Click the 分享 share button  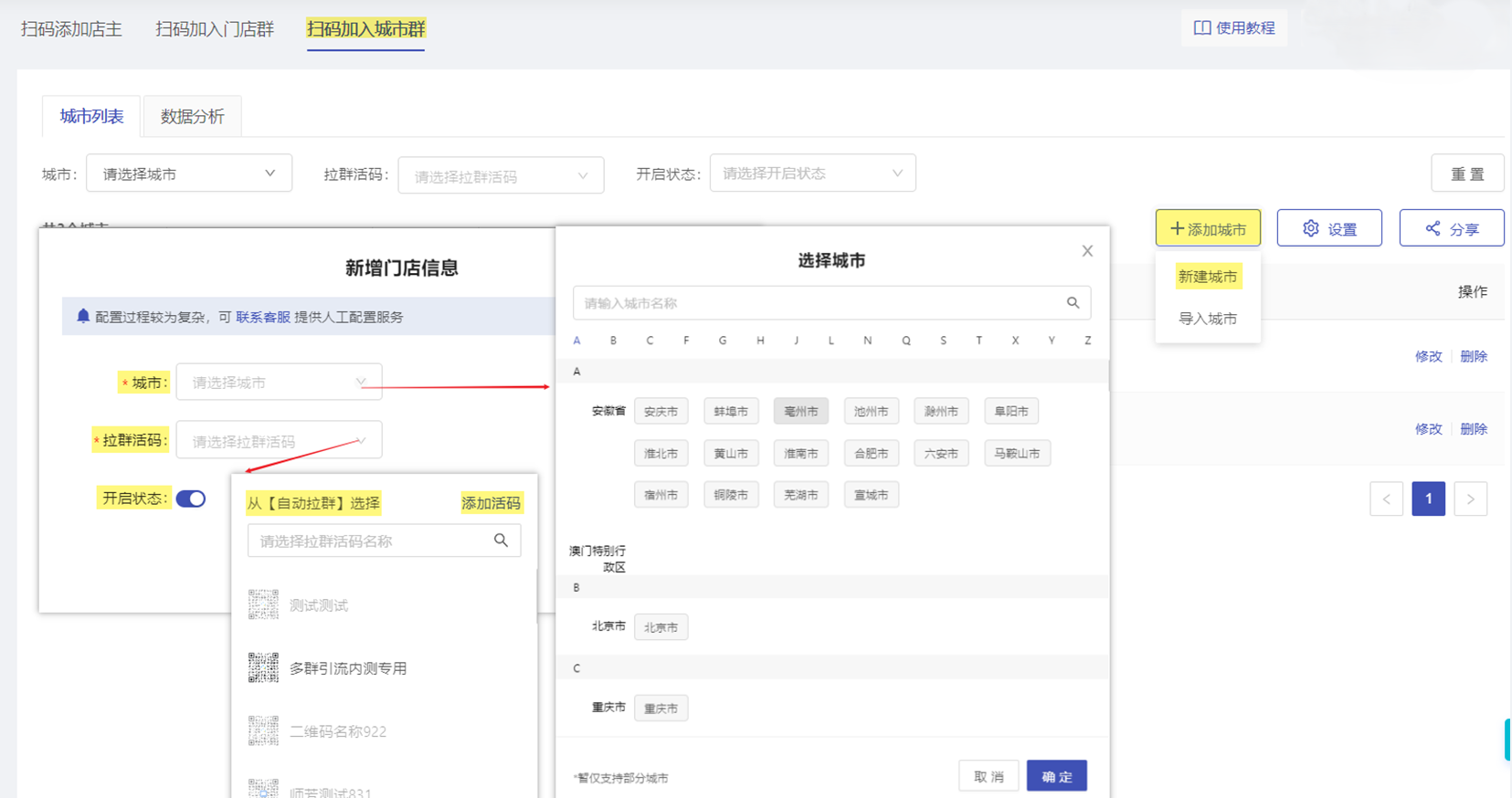click(x=1452, y=228)
